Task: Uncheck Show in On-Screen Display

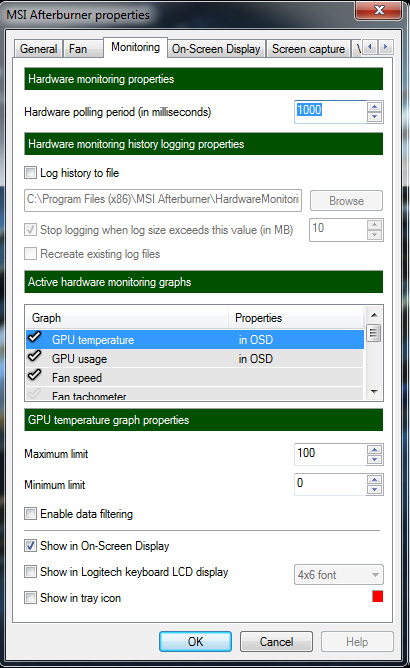Action: (x=30, y=545)
